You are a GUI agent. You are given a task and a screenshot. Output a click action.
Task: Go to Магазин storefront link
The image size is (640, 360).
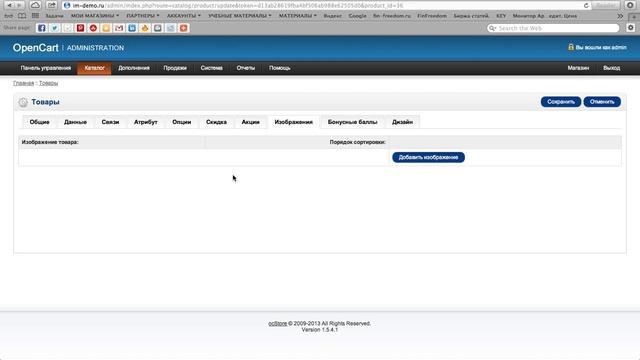[578, 68]
